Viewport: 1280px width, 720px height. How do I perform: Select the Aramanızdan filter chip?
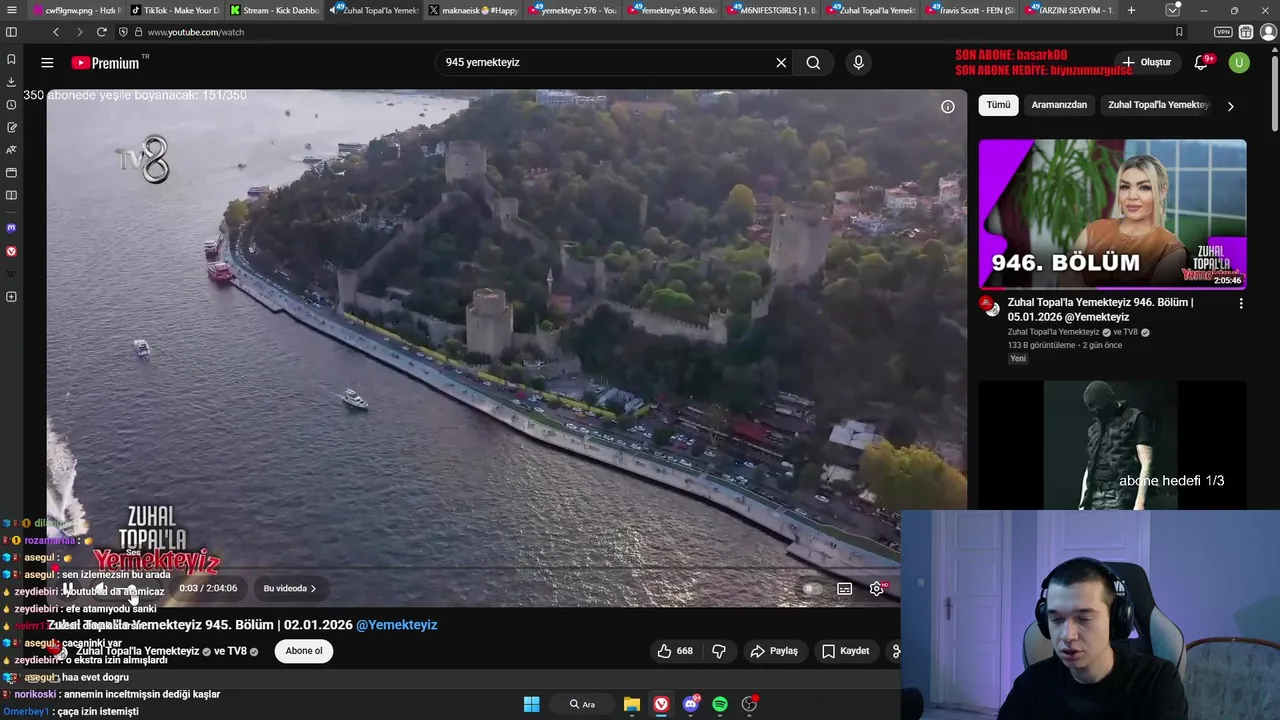pyautogui.click(x=1059, y=105)
